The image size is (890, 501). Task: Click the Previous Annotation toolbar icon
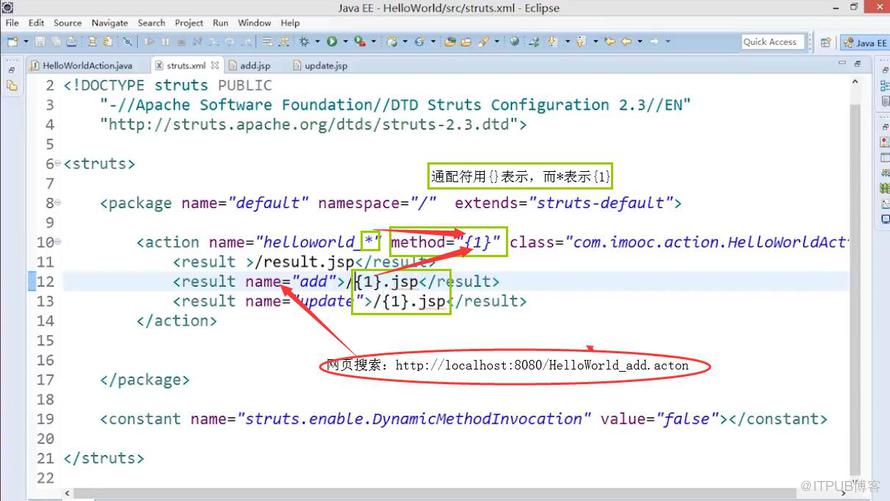coord(580,41)
